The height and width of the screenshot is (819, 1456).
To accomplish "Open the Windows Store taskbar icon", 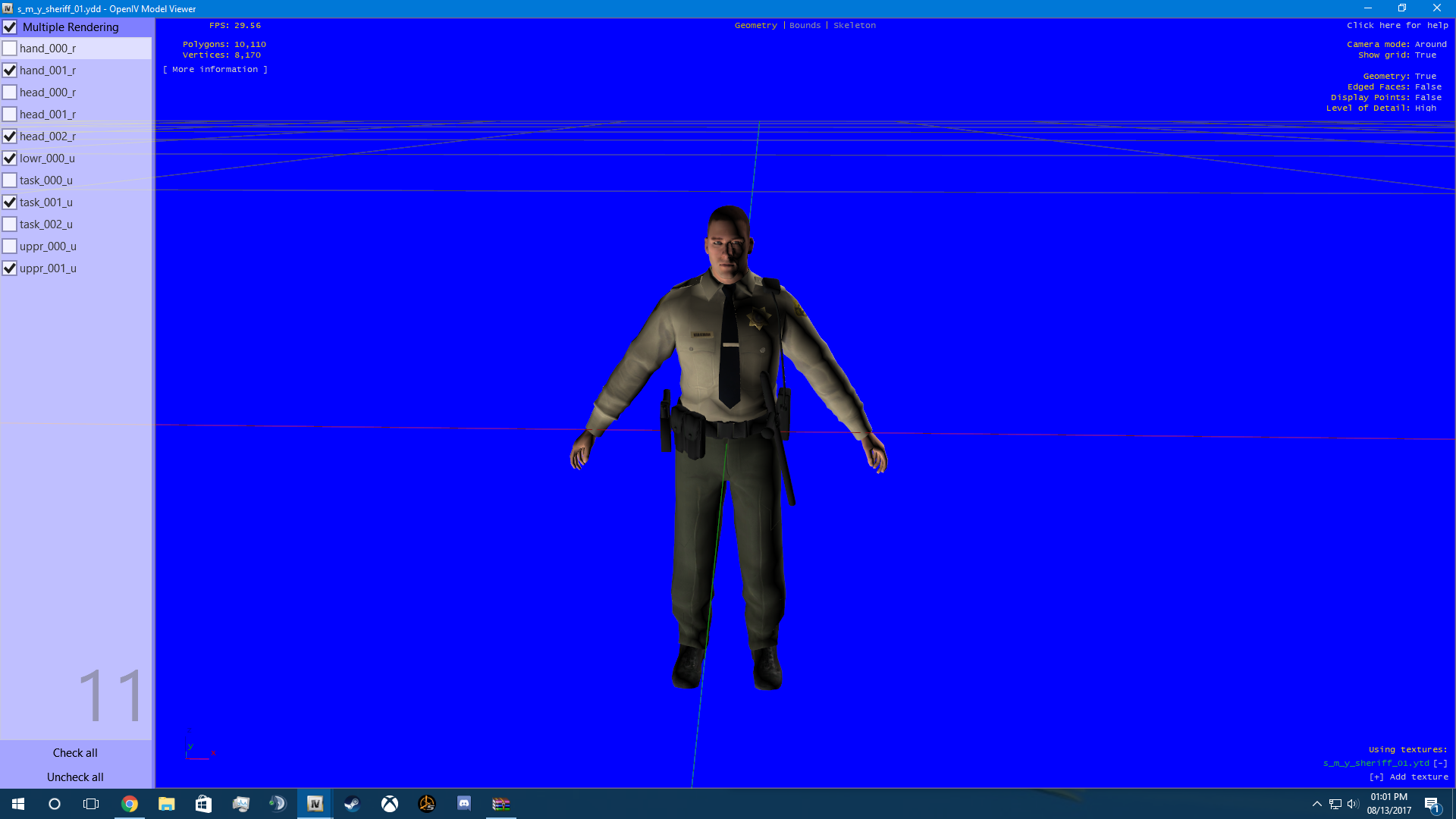I will [203, 804].
